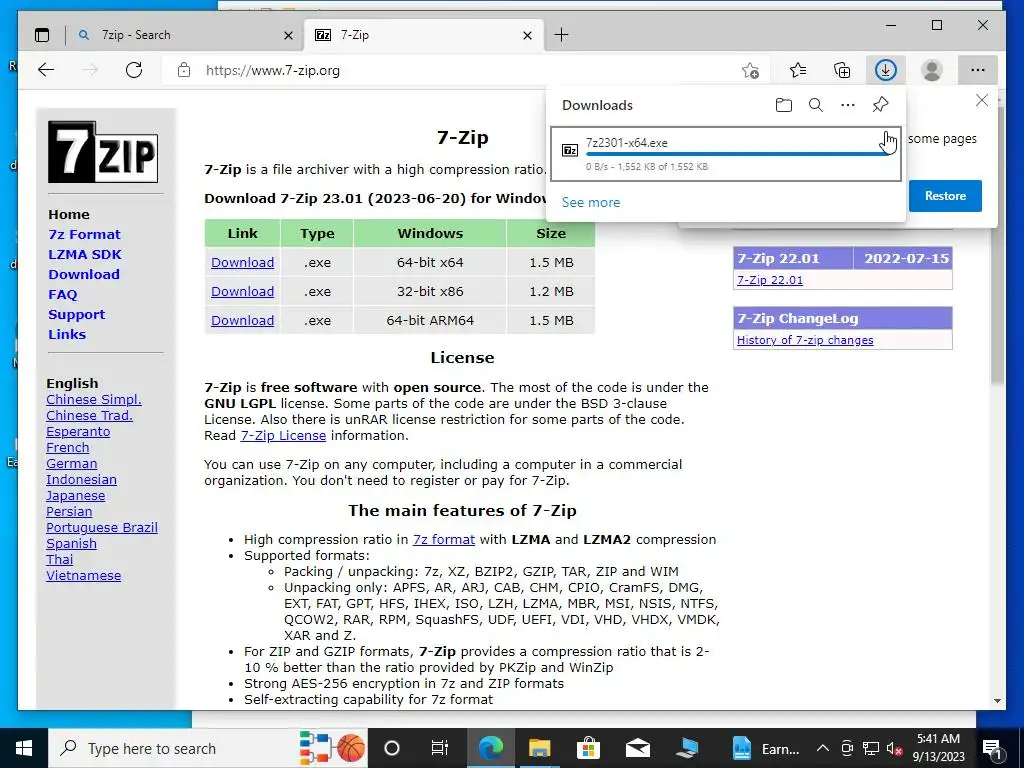
Task: Open the profile avatar icon
Action: pos(931,70)
